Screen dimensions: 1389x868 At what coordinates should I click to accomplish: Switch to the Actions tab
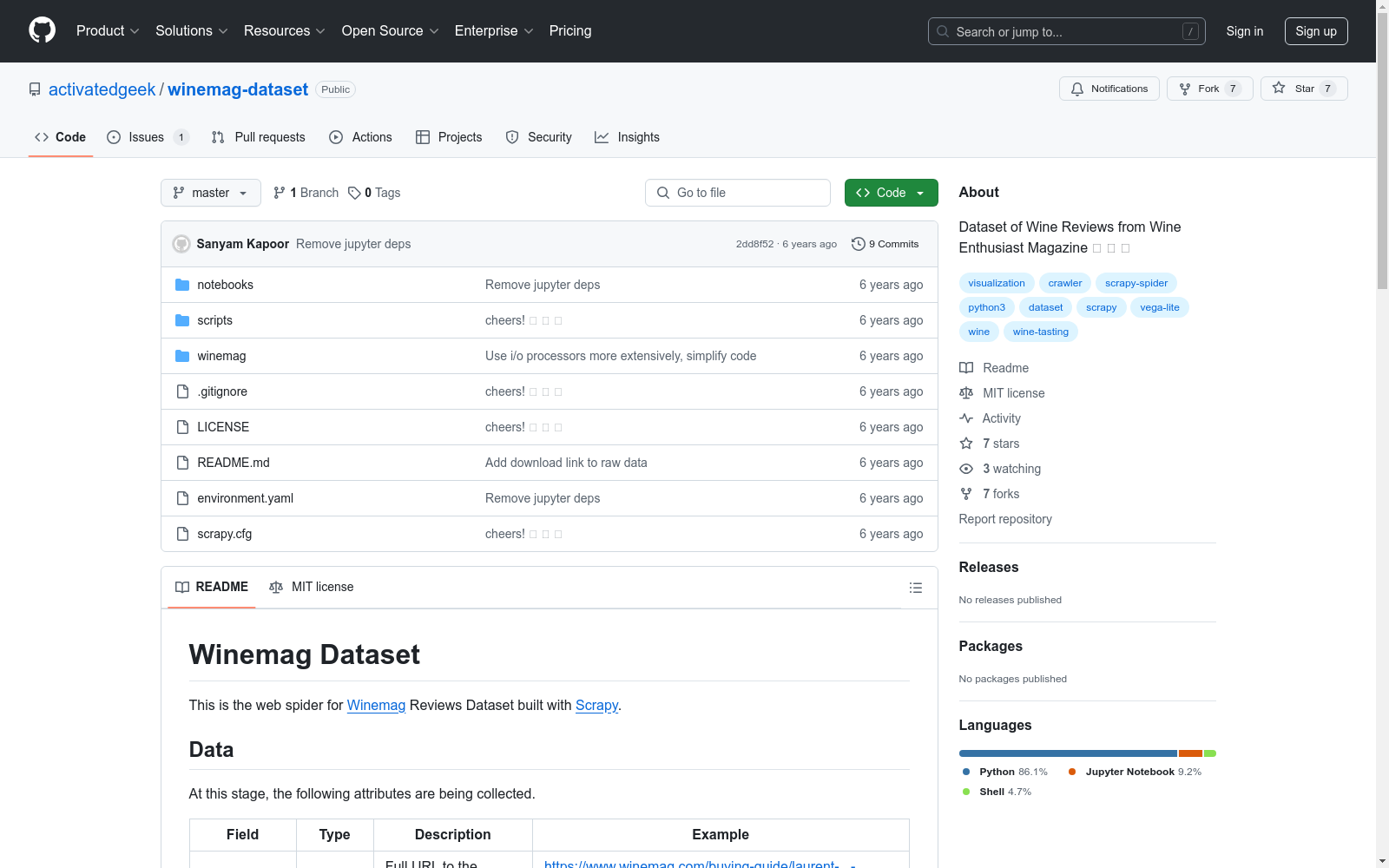[360, 137]
